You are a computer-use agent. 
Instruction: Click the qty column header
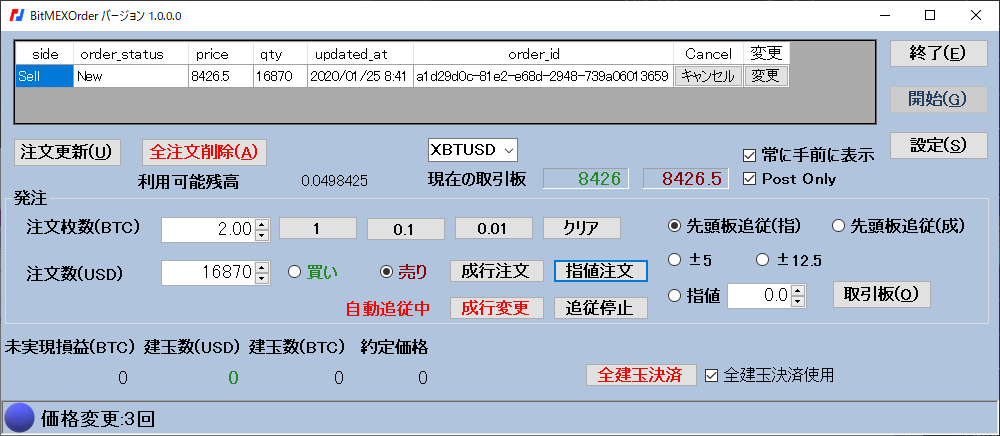click(280, 54)
